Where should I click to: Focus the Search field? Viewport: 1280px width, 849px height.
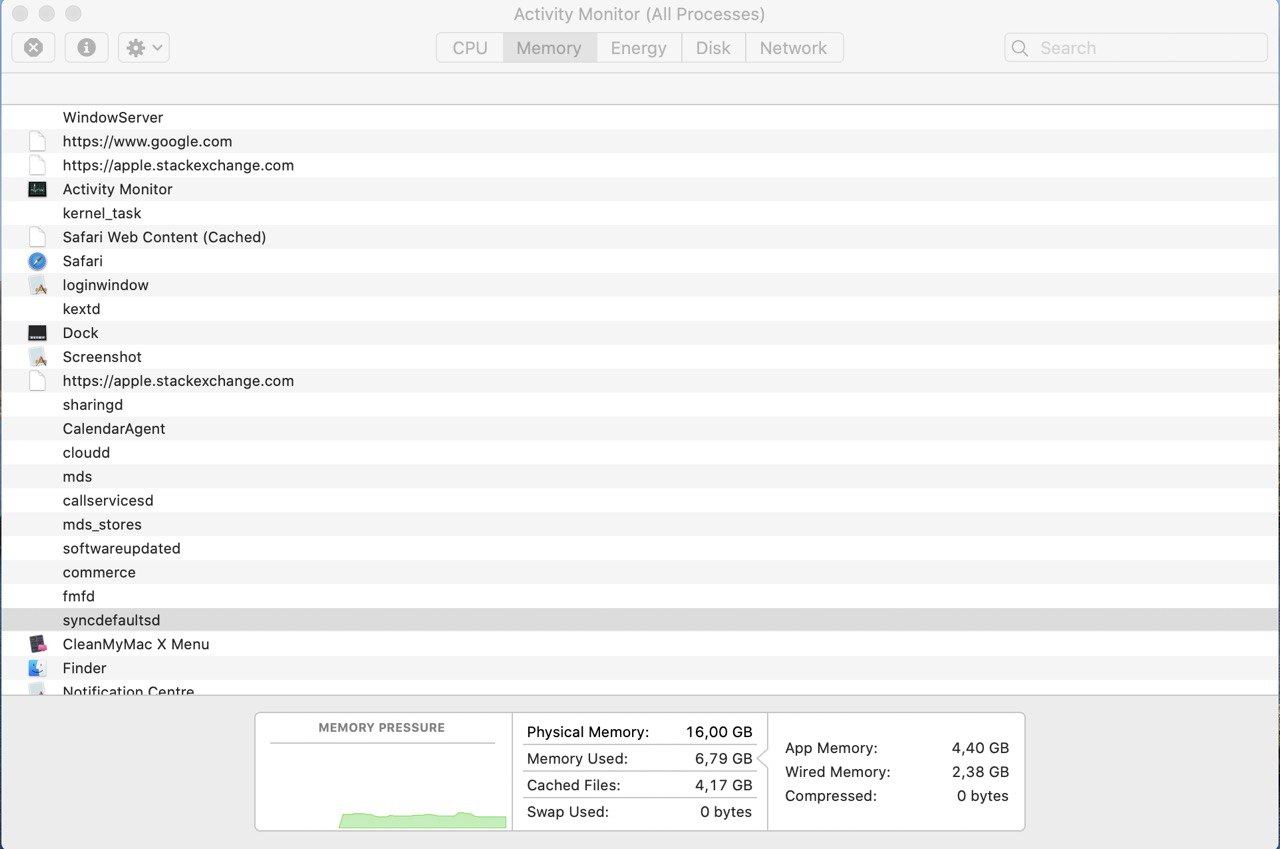1136,48
